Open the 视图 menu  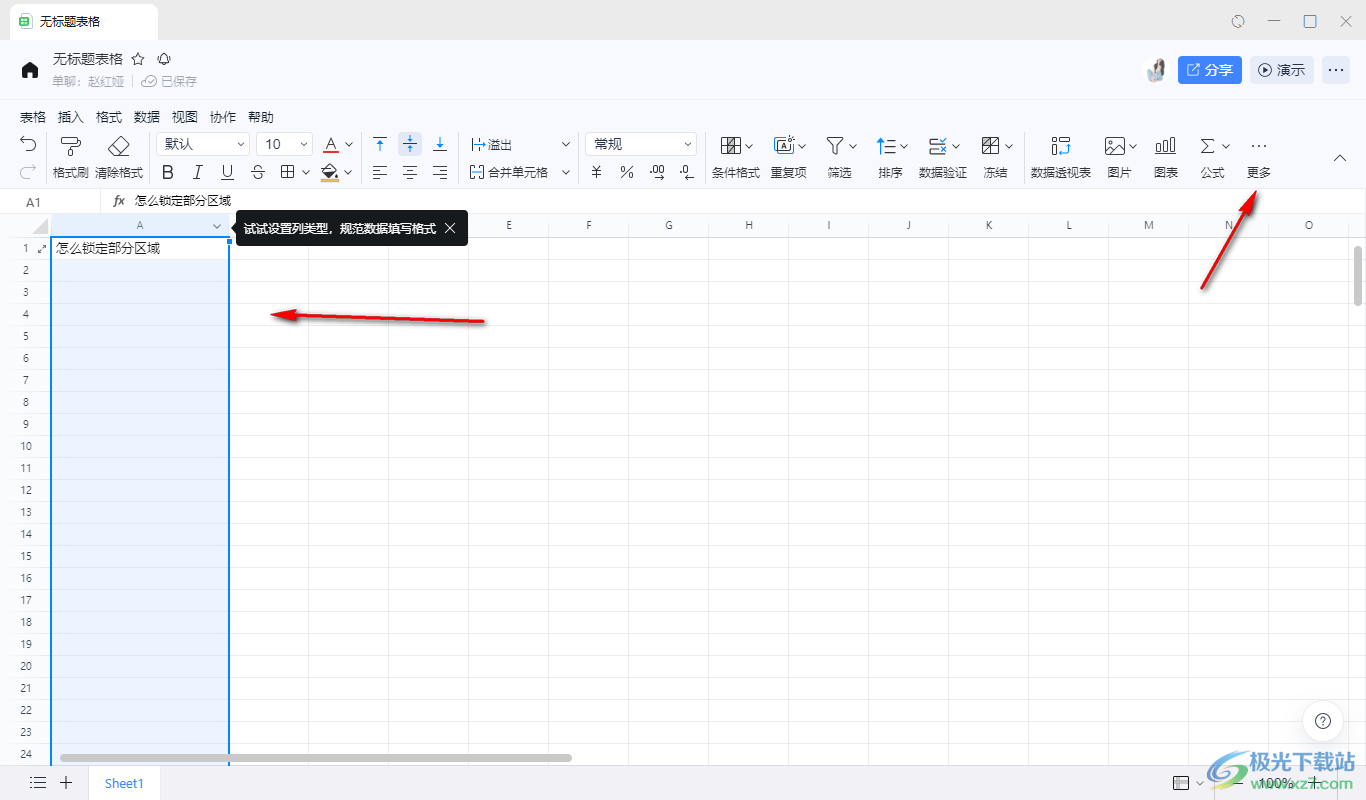pyautogui.click(x=185, y=117)
